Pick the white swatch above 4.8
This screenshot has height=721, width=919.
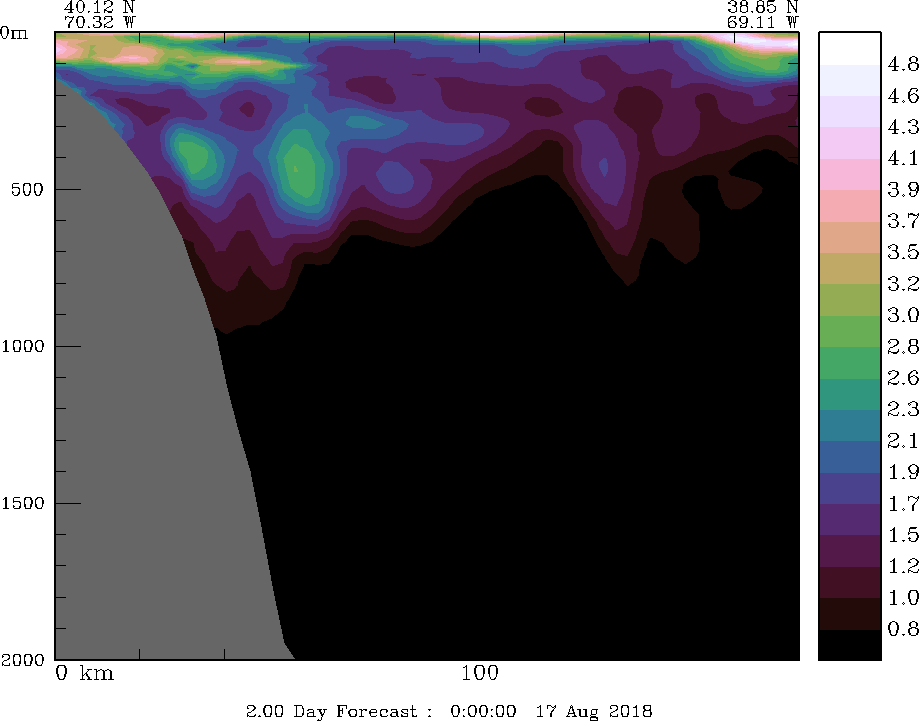click(x=850, y=49)
